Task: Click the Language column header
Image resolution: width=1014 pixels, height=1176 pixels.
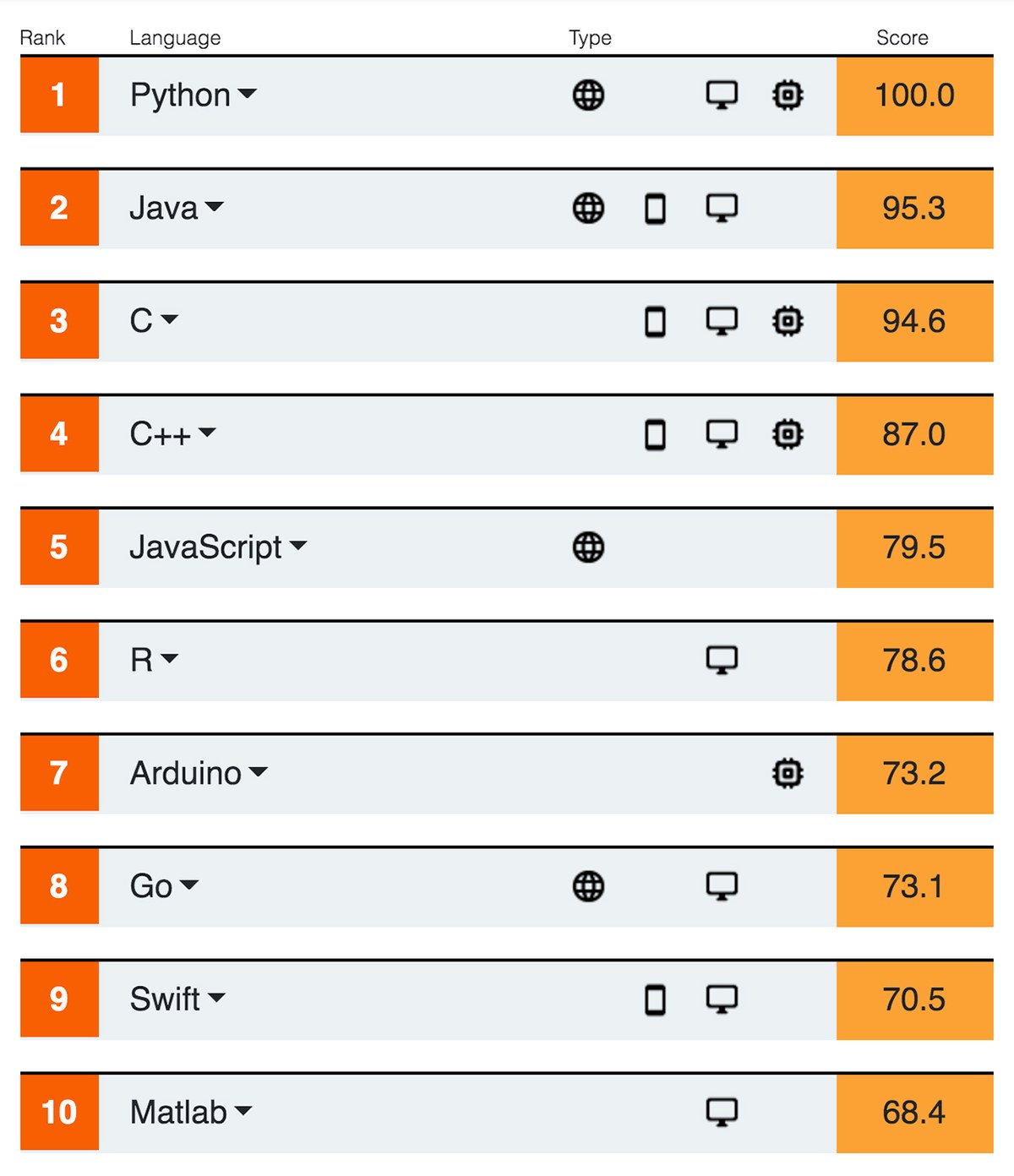Action: pyautogui.click(x=175, y=38)
